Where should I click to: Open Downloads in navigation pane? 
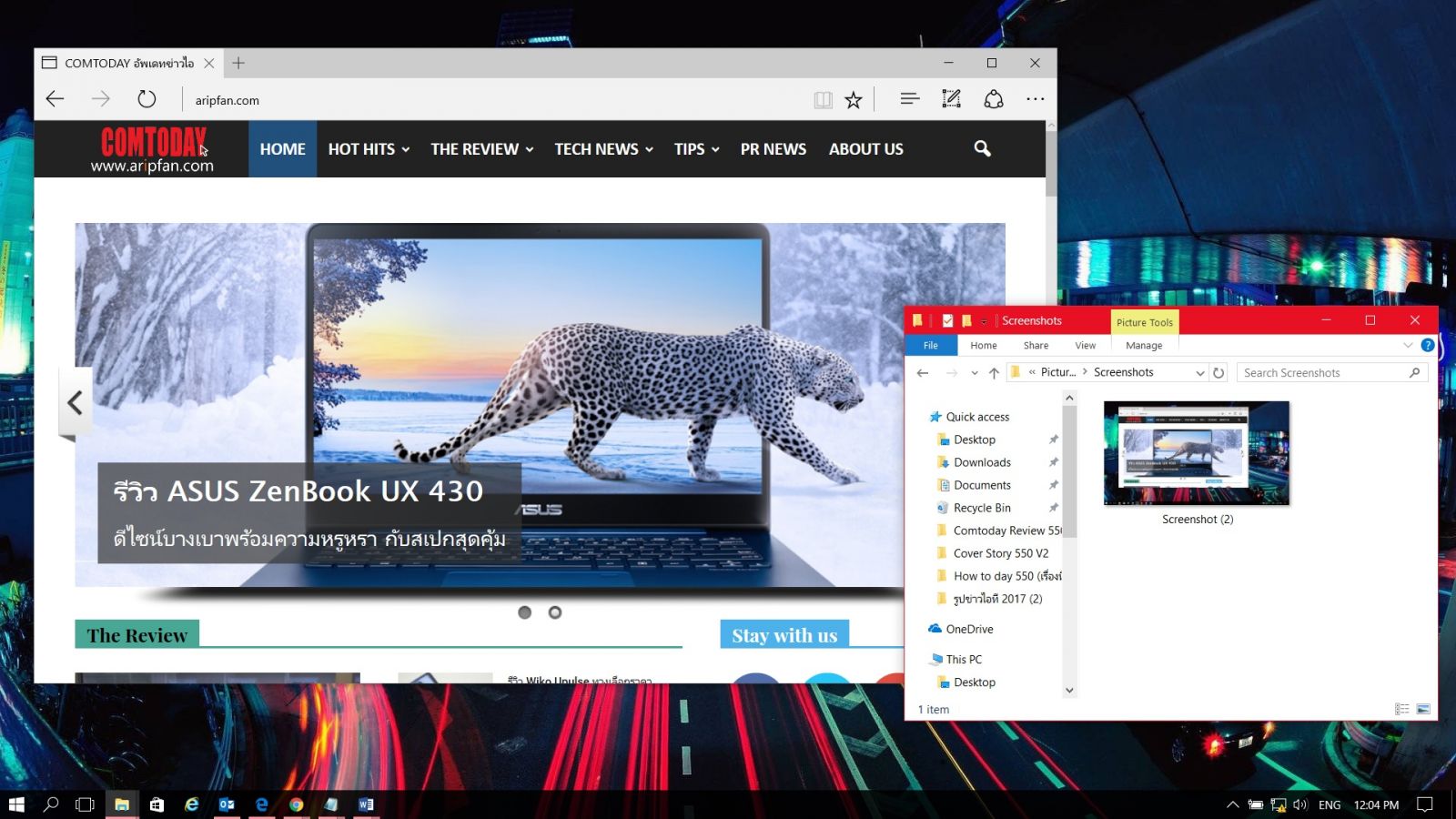[x=982, y=462]
